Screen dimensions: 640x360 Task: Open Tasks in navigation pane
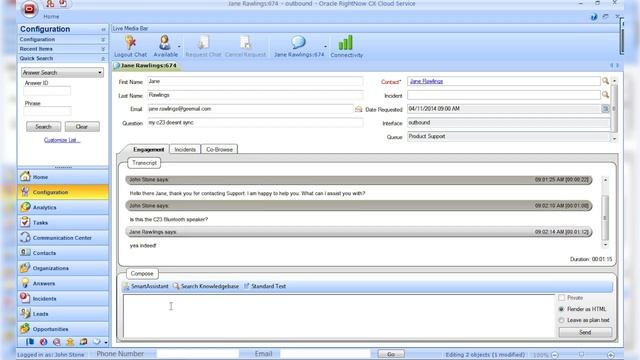(x=63, y=222)
